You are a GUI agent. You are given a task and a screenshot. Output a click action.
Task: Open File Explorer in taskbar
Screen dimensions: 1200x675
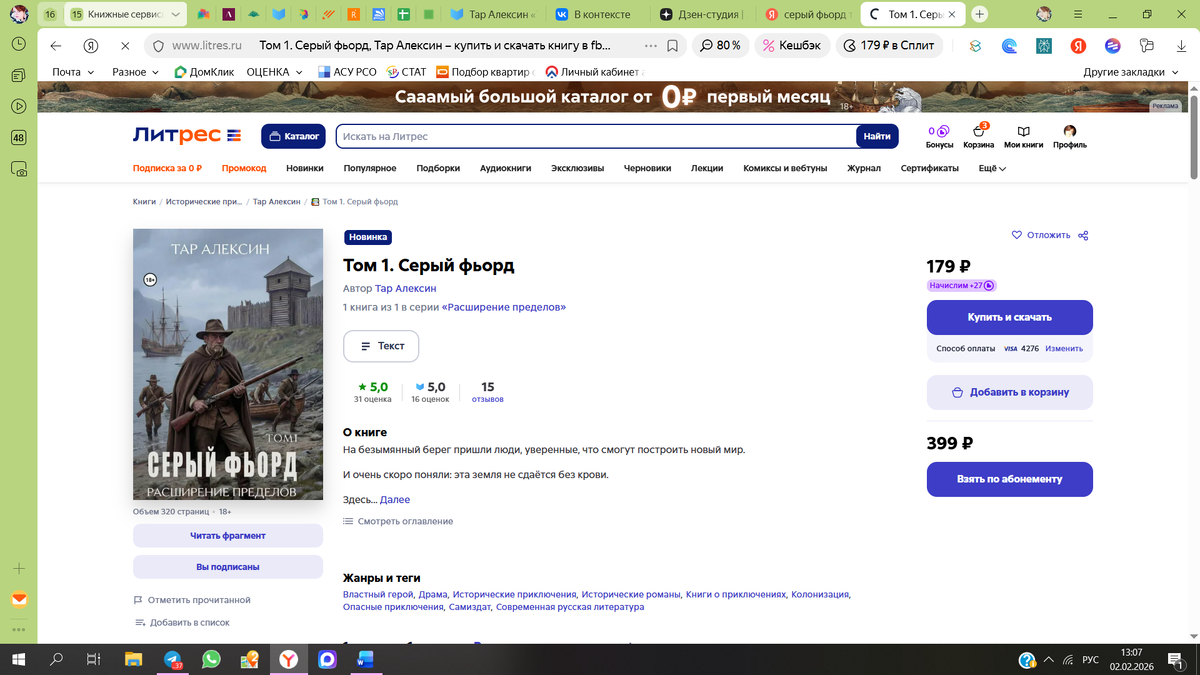click(133, 659)
